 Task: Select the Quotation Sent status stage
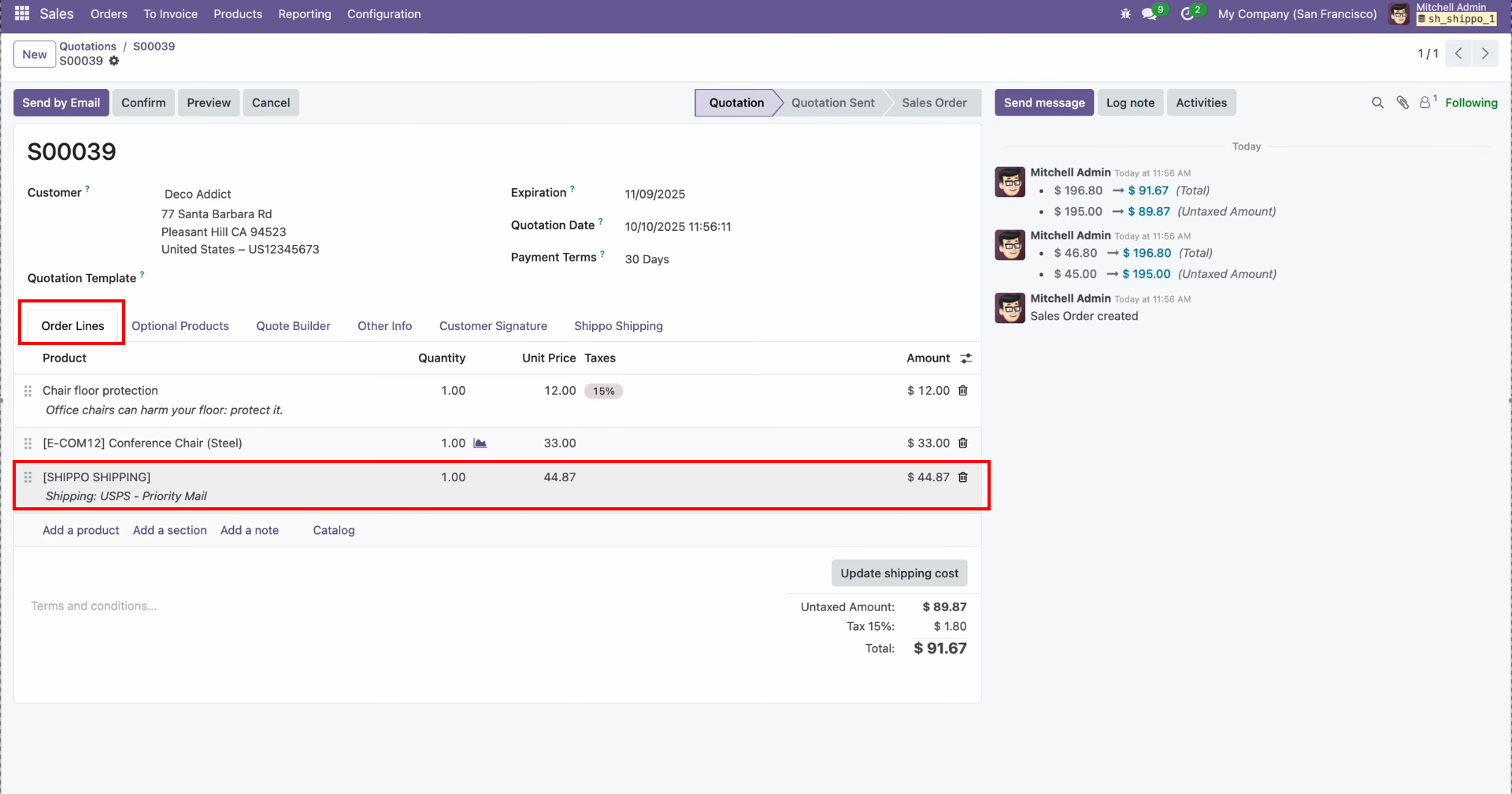coord(832,102)
